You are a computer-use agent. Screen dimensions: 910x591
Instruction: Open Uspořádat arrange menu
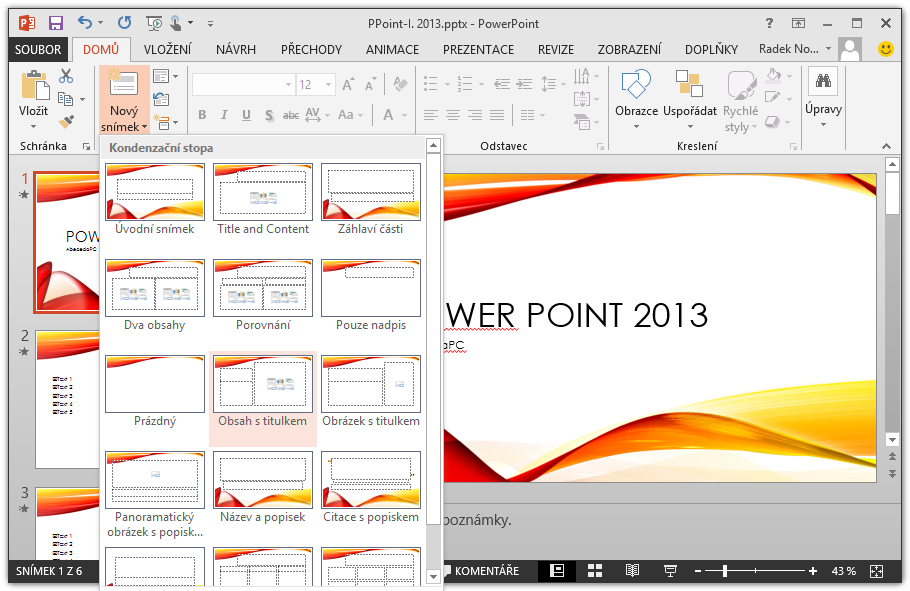[x=689, y=100]
